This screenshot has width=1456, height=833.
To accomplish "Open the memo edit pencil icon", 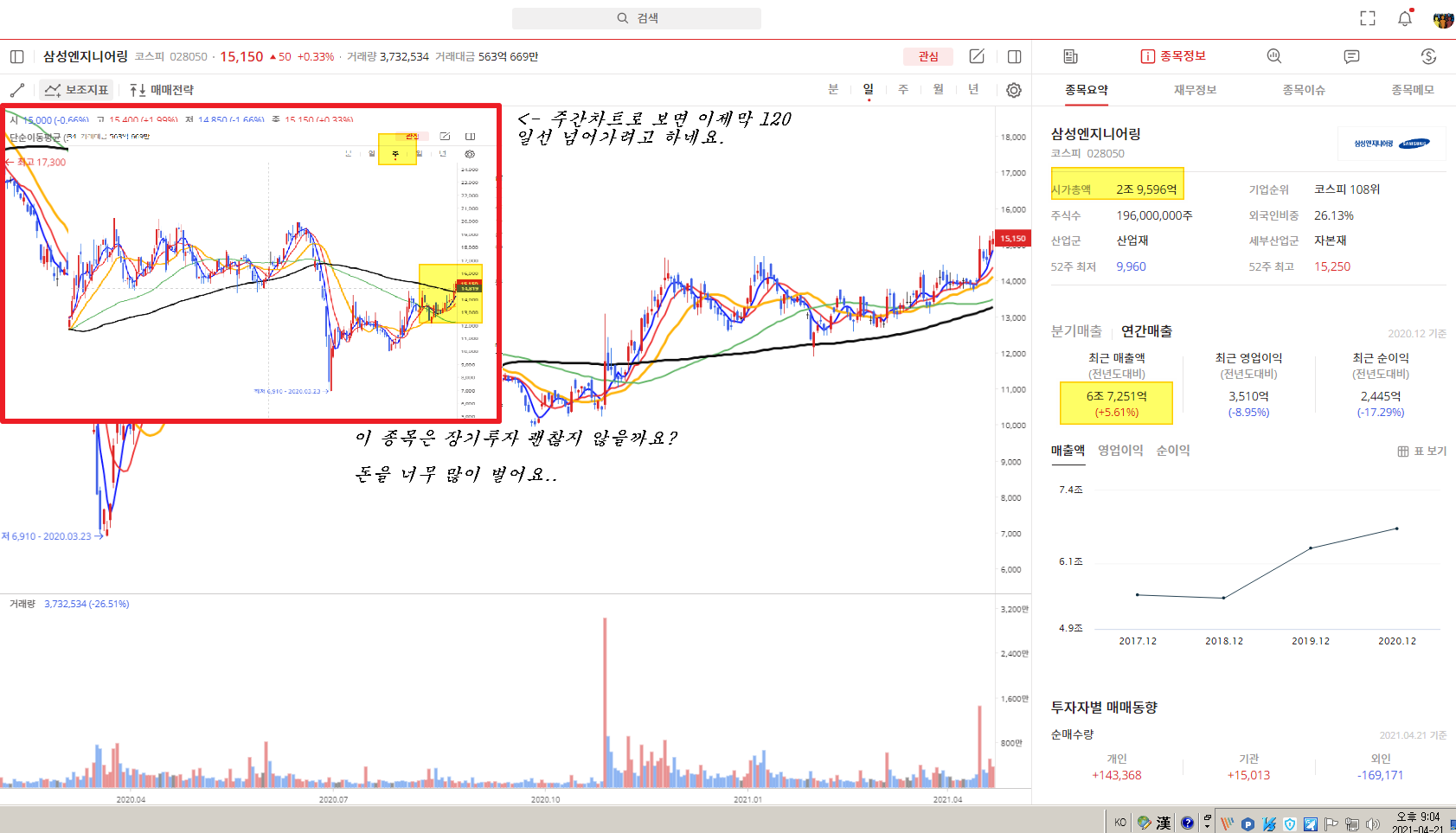I will pos(977,56).
